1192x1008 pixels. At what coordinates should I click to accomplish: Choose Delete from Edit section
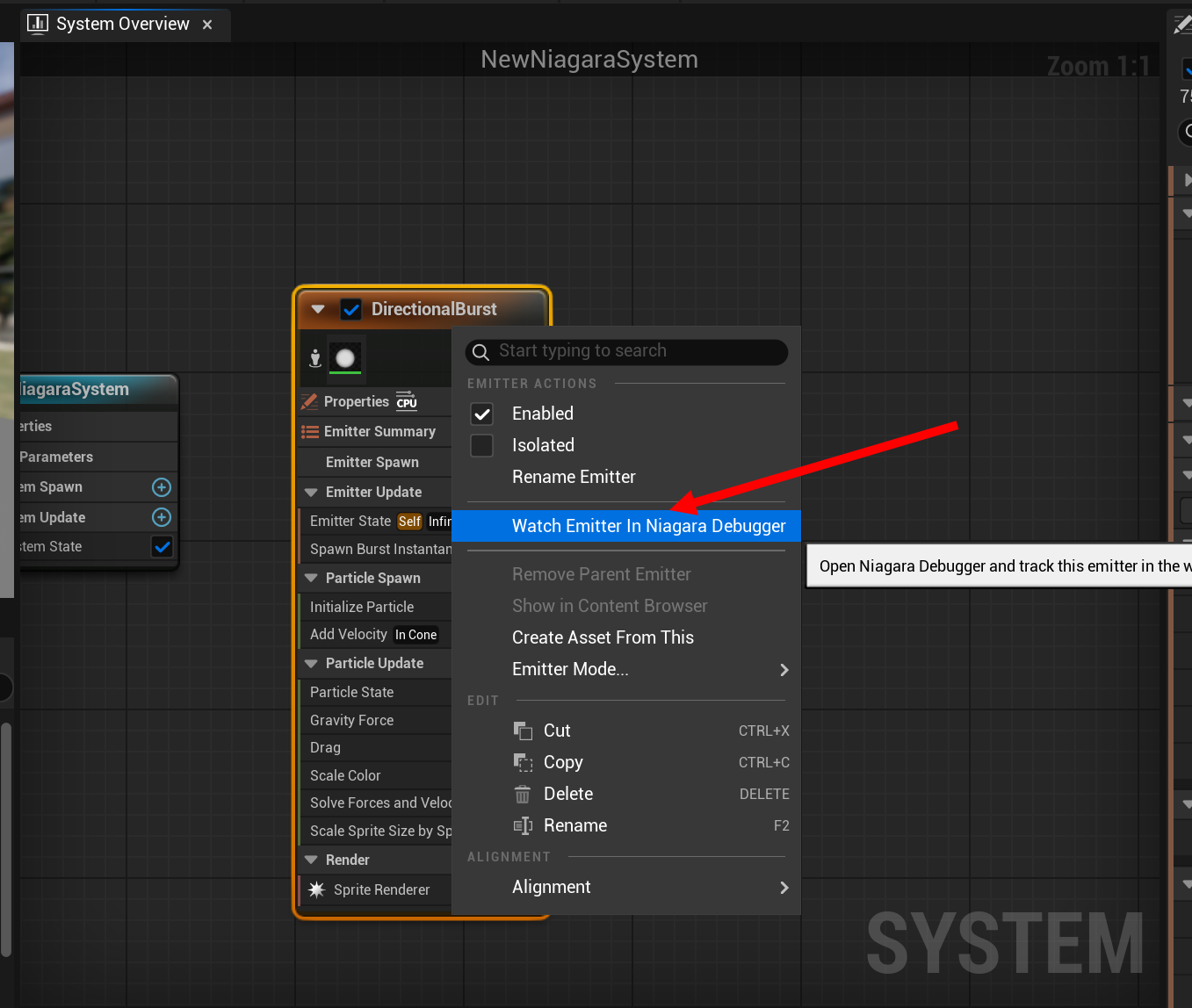click(x=626, y=794)
